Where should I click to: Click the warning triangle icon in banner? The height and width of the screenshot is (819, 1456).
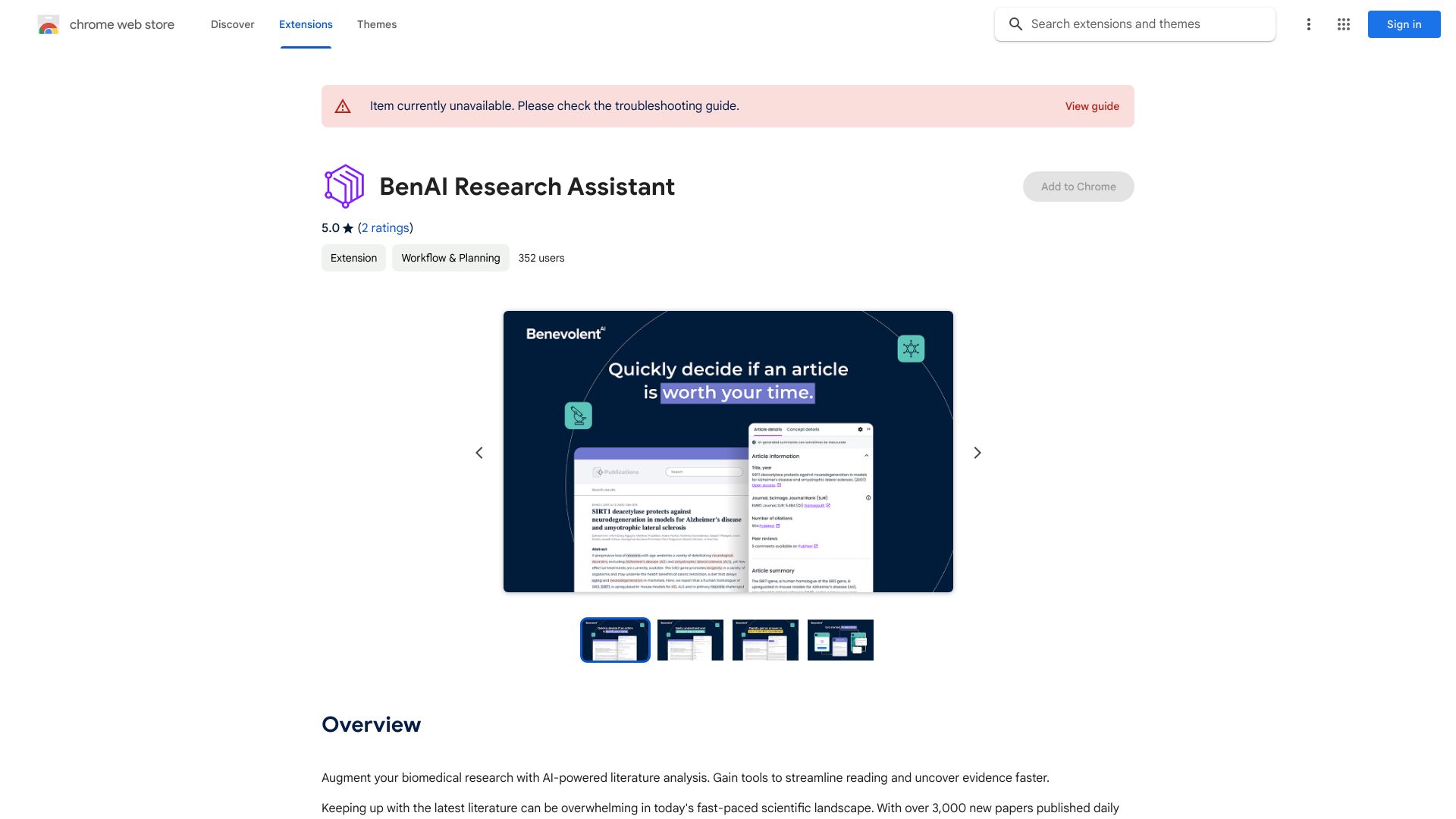pyautogui.click(x=343, y=106)
